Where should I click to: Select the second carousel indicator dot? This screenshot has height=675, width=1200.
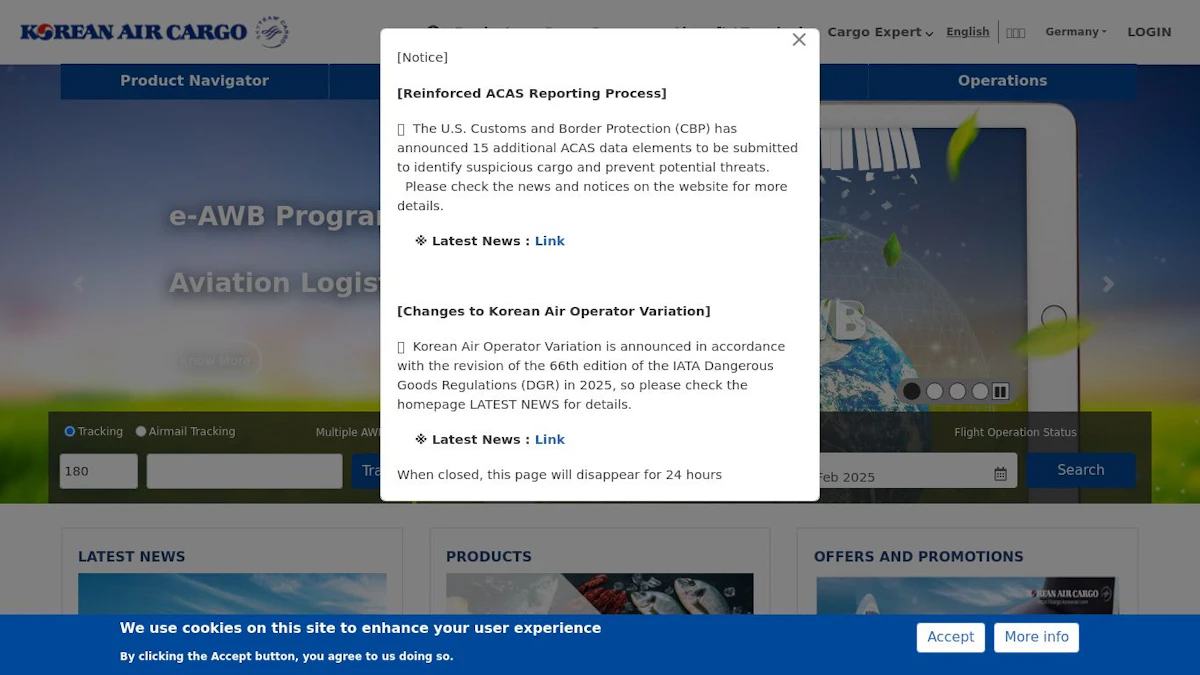coord(934,391)
